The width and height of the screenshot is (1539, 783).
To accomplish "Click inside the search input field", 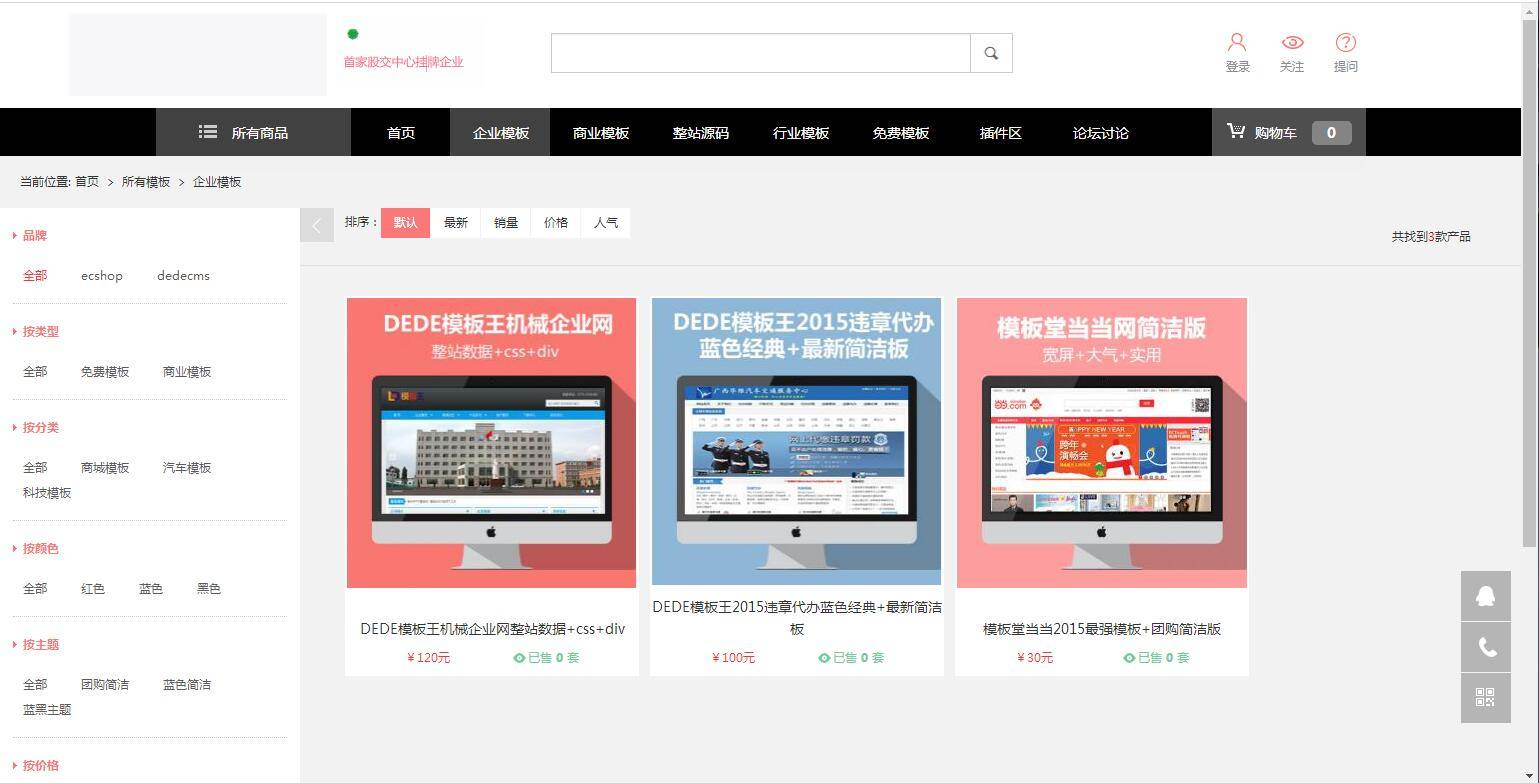I will click(x=760, y=52).
